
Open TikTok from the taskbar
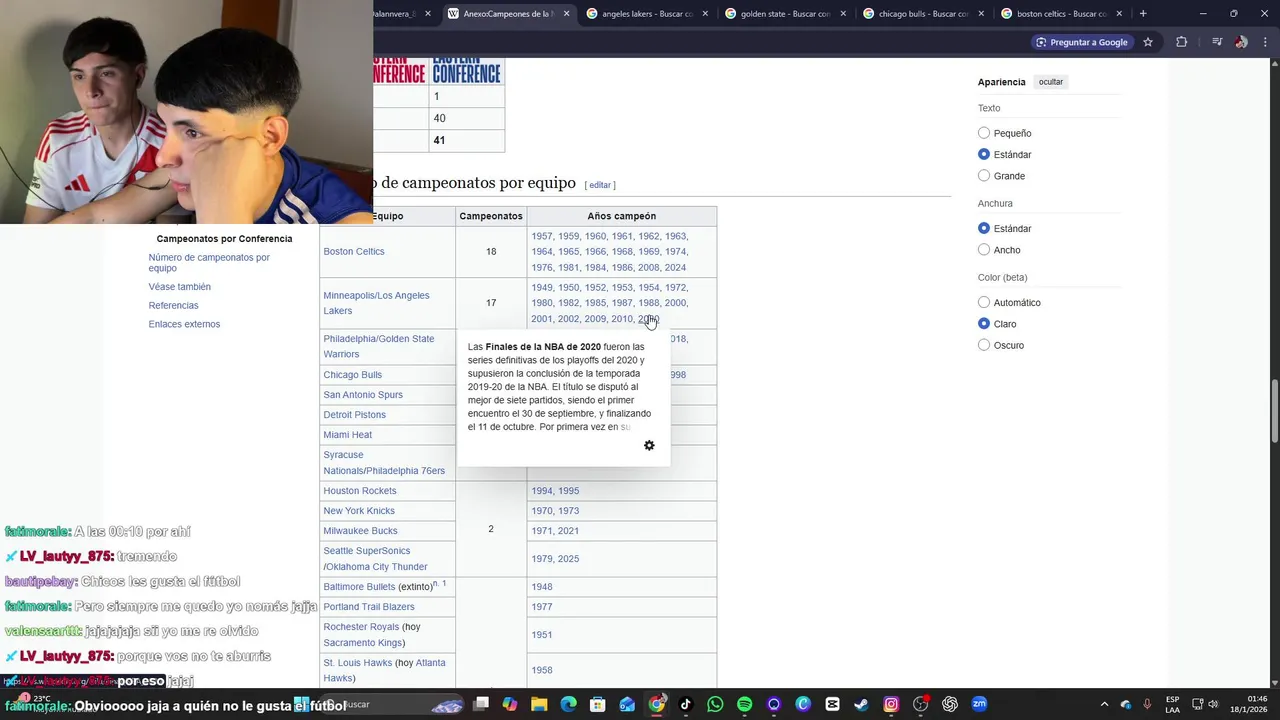pyautogui.click(x=686, y=704)
